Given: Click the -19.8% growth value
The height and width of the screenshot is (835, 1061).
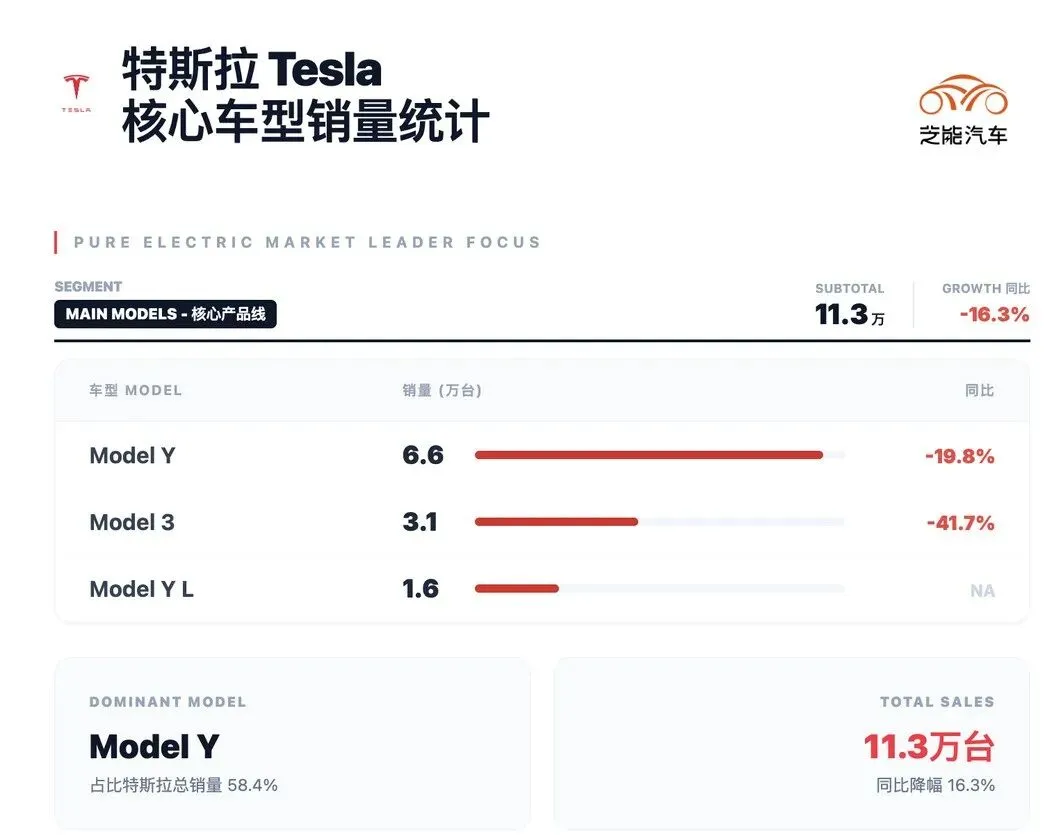Looking at the screenshot, I should click(959, 456).
